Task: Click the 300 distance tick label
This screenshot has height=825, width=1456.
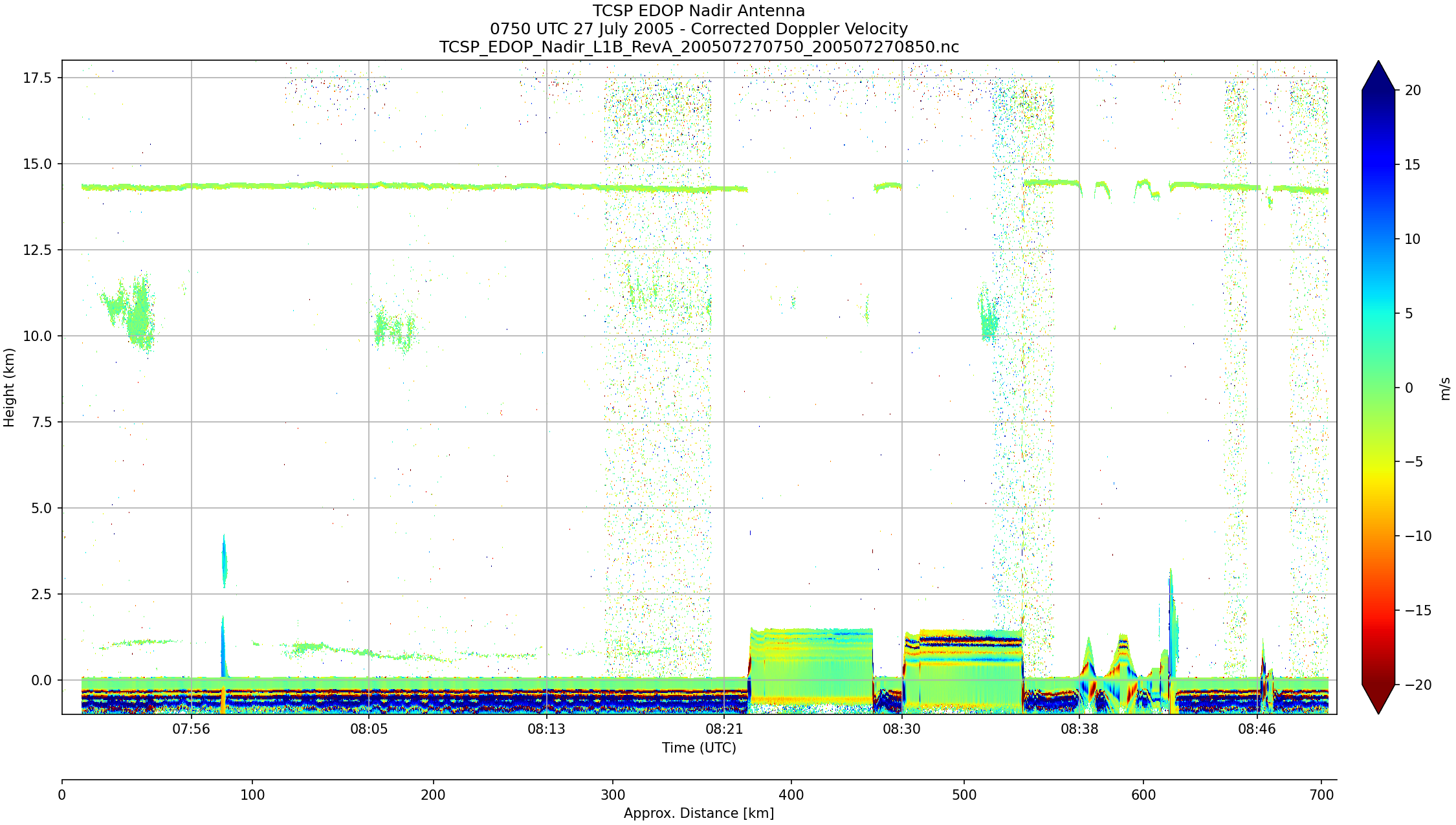Action: coord(613,795)
